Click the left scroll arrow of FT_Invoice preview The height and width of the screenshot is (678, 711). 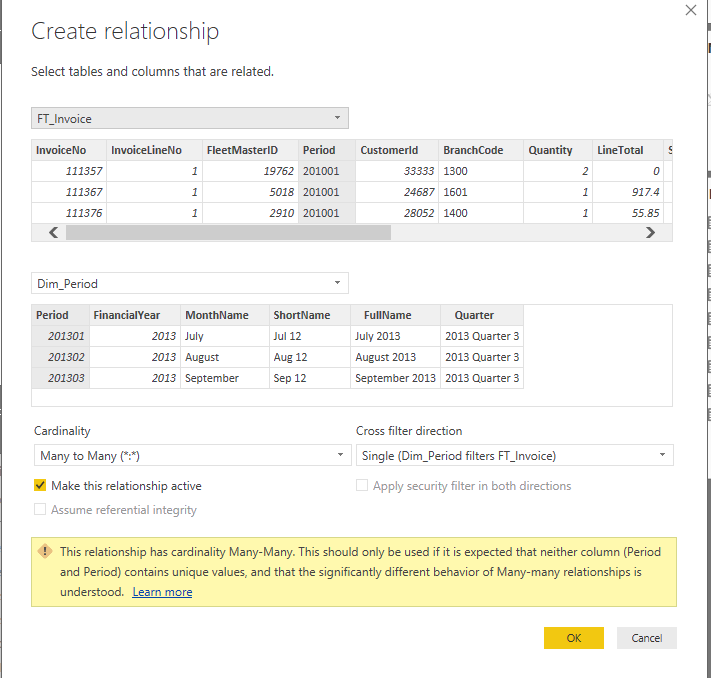(x=54, y=233)
